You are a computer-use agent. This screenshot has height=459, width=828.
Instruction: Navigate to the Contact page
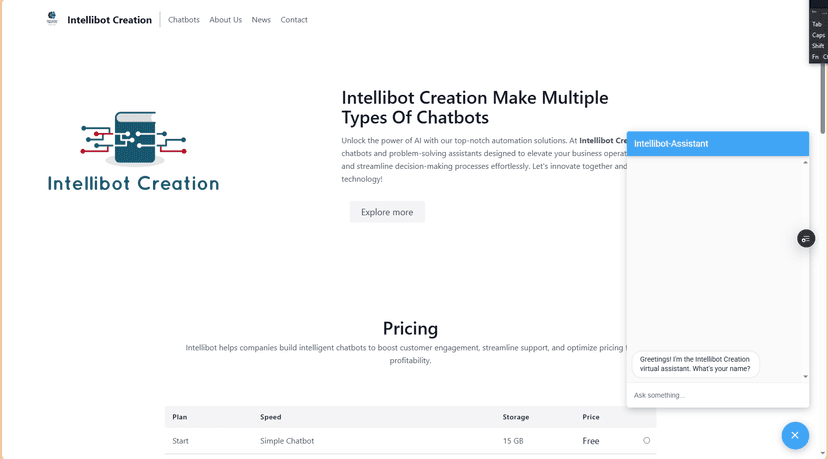coord(294,20)
